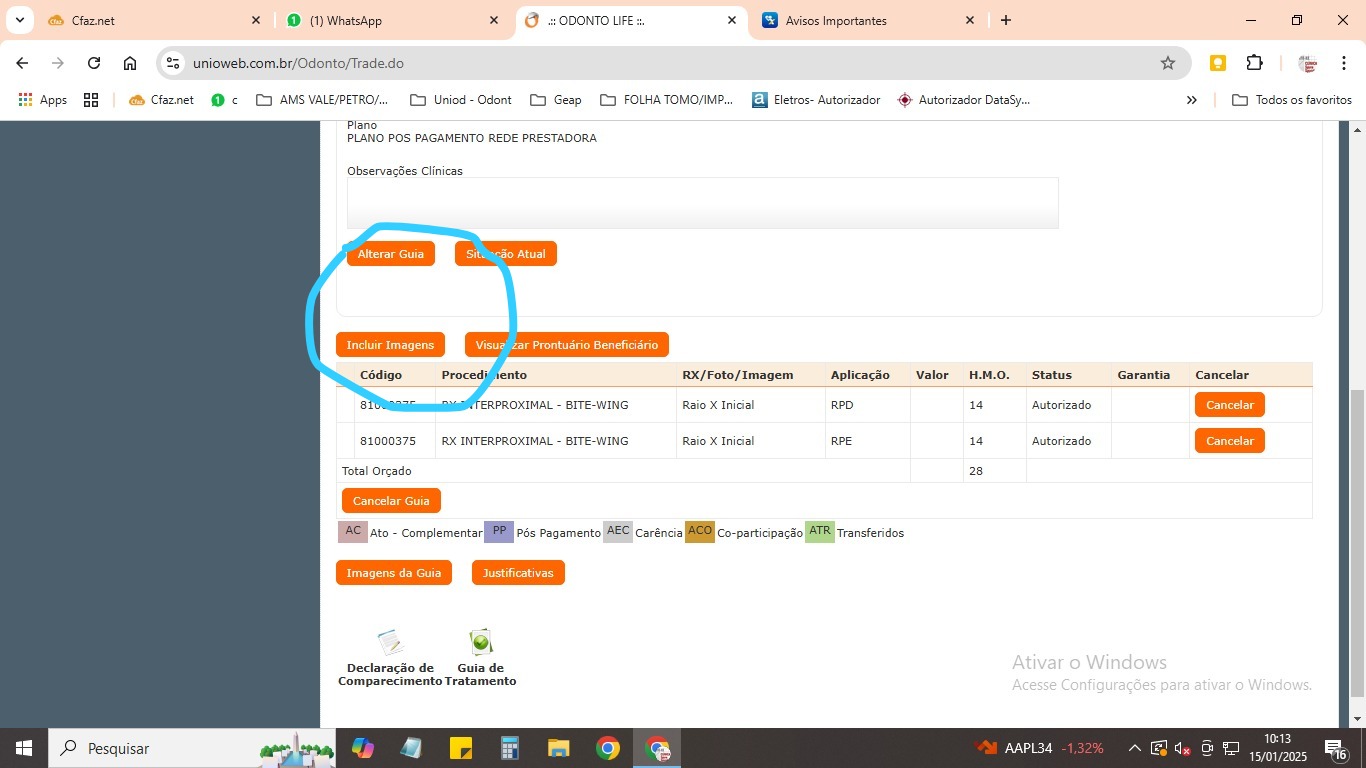Open the Justificativas button
The image size is (1366, 768).
[518, 573]
